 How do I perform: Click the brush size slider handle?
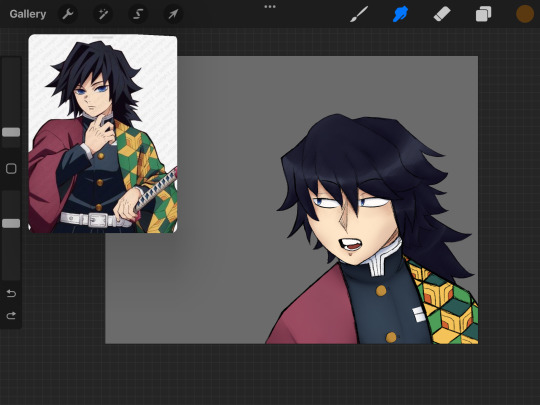[x=11, y=132]
